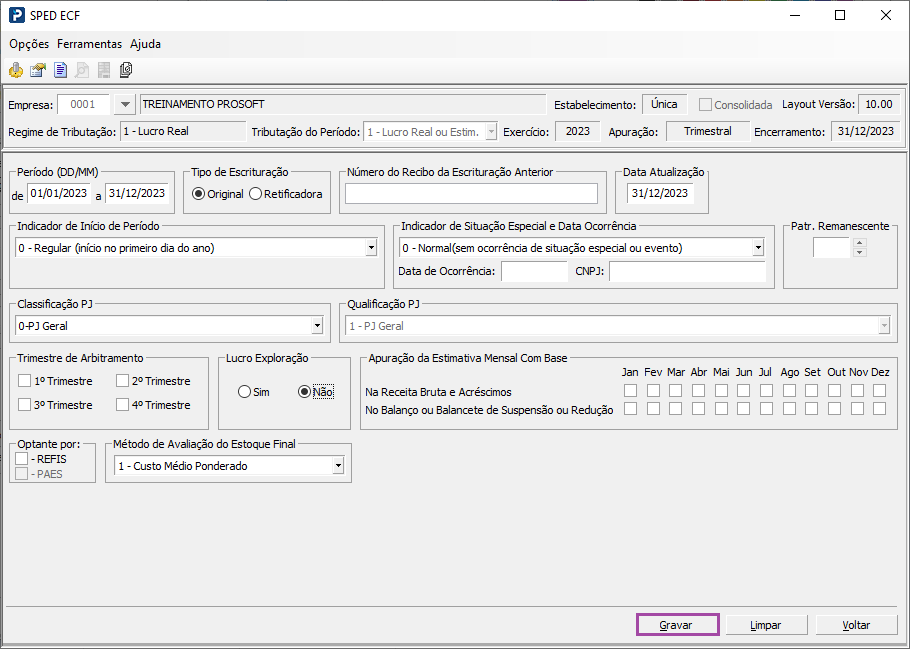910x649 pixels.
Task: Click the stacked-documents toolbar icon
Action: (x=126, y=70)
